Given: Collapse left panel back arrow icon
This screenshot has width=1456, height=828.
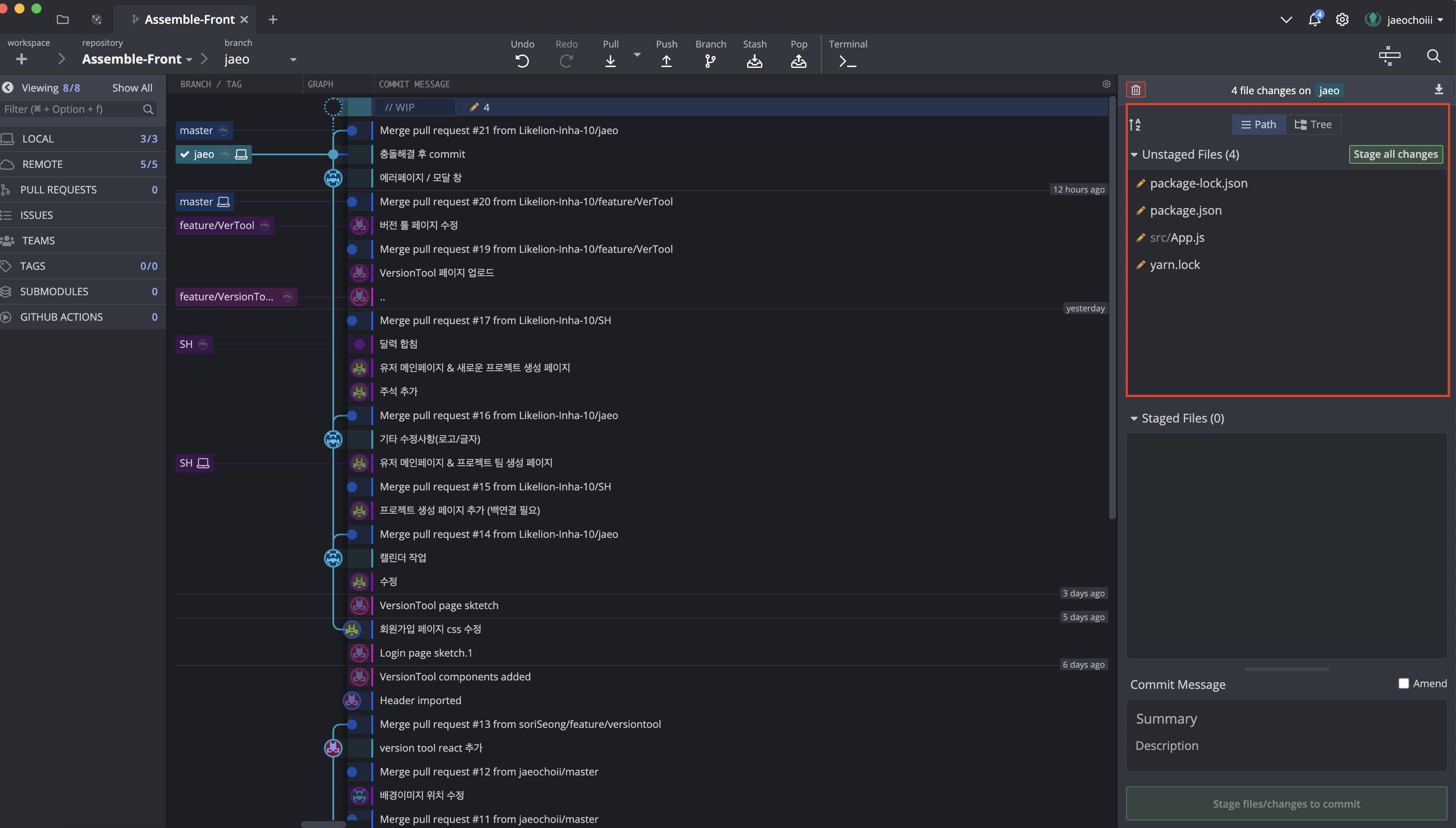Looking at the screenshot, I should [x=7, y=87].
